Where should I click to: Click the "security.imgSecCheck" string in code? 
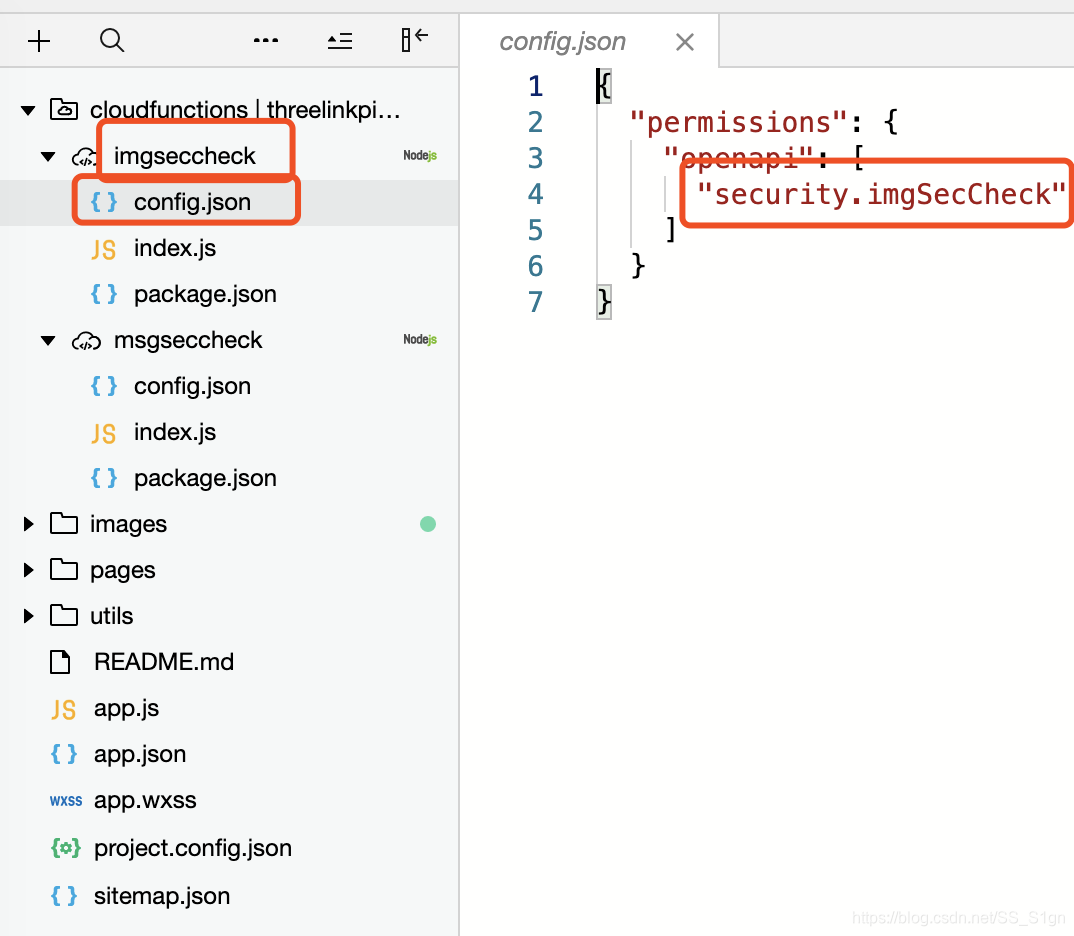[x=882, y=194]
